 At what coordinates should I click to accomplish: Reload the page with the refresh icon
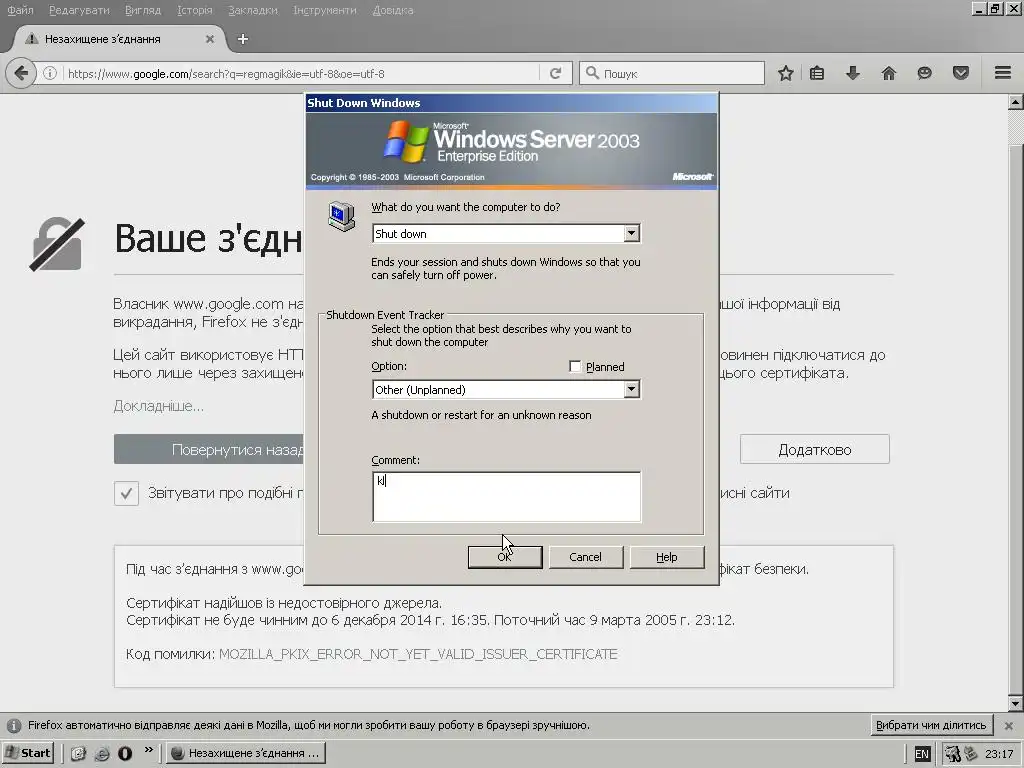click(556, 73)
